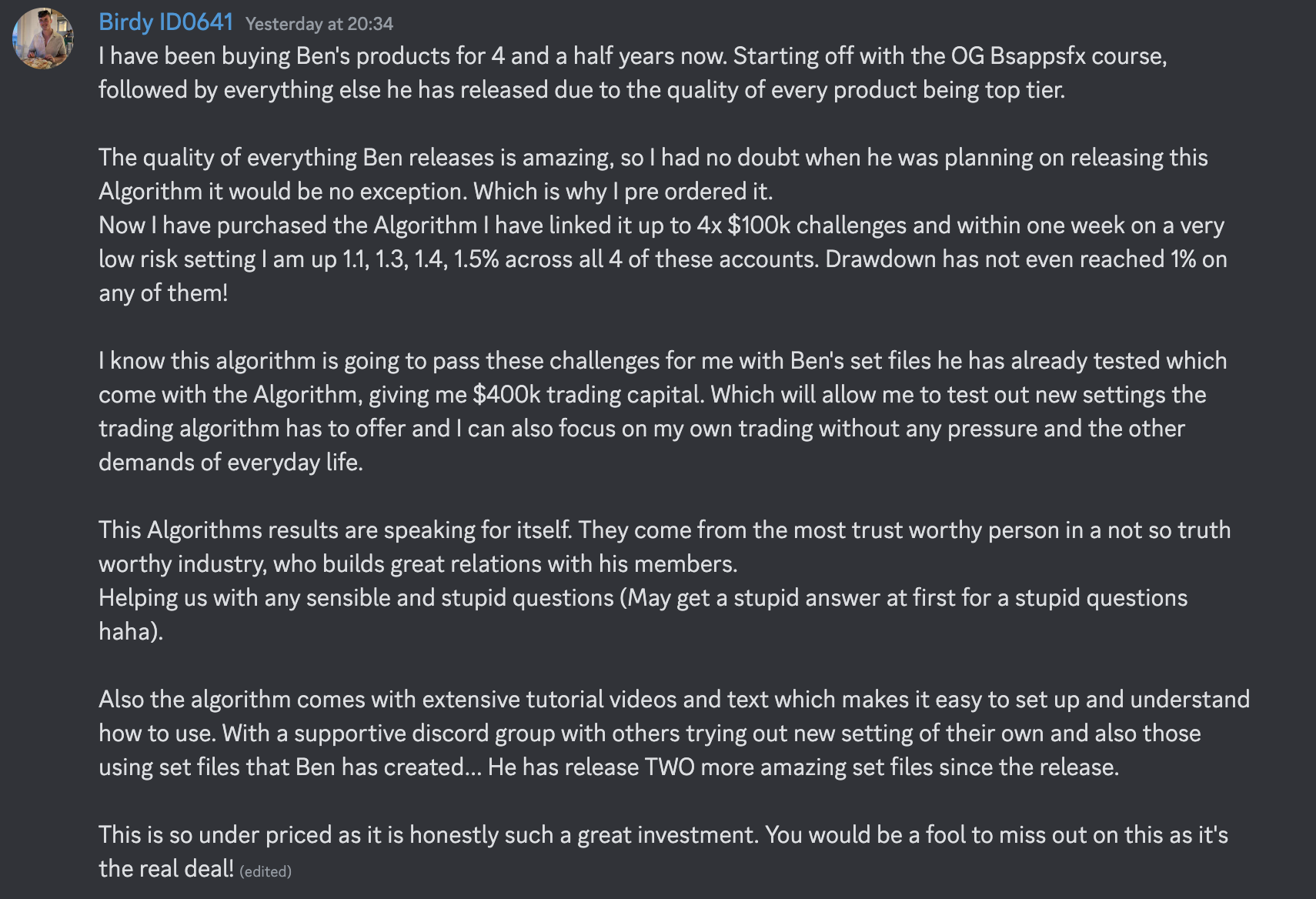Click the word 'Bsappsfx' in the first line
The height and width of the screenshot is (899, 1316).
coord(1034,56)
